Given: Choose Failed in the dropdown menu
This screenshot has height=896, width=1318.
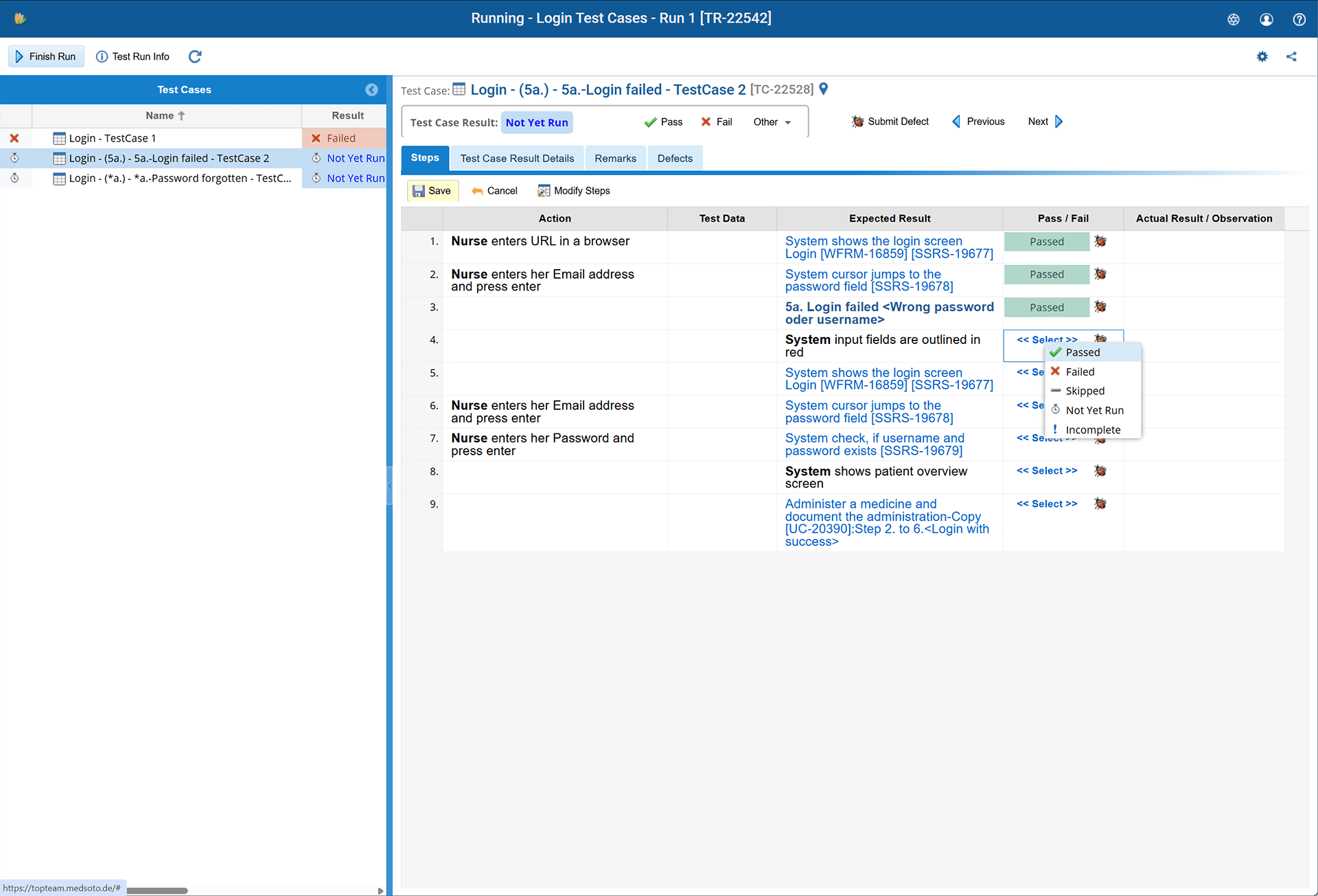Looking at the screenshot, I should click(1093, 371).
